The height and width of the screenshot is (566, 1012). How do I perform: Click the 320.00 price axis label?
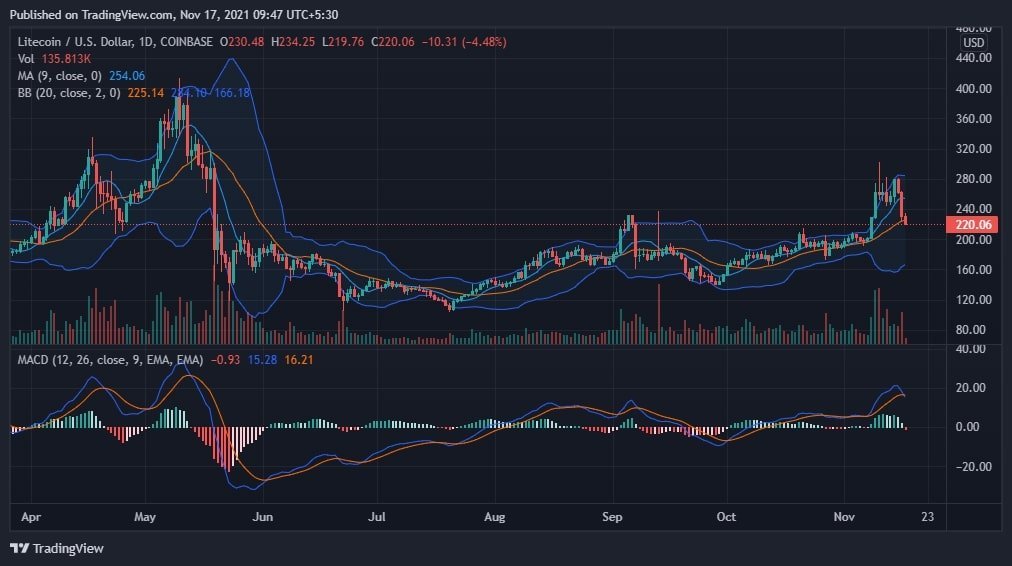coord(973,148)
